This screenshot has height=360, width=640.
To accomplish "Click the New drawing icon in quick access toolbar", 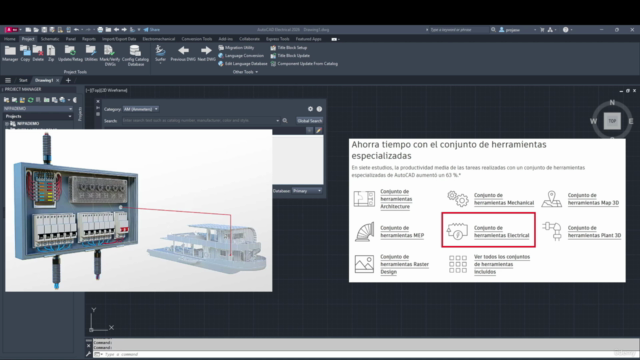I will (x=28, y=30).
